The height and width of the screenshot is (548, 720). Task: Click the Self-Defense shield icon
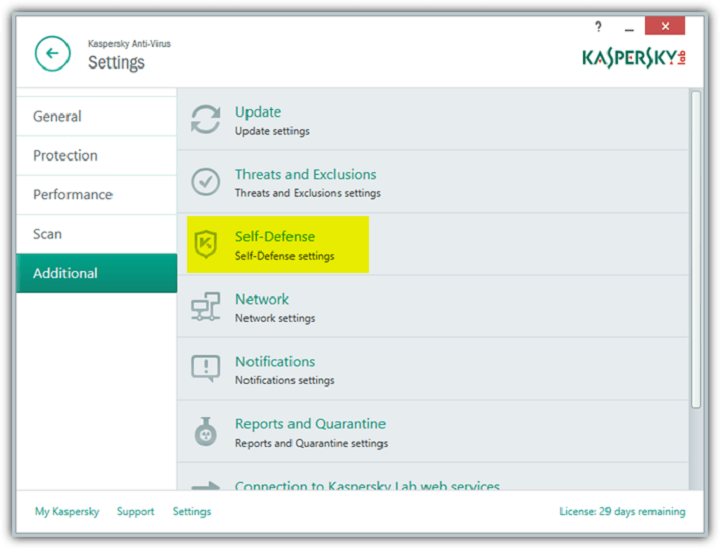click(205, 244)
